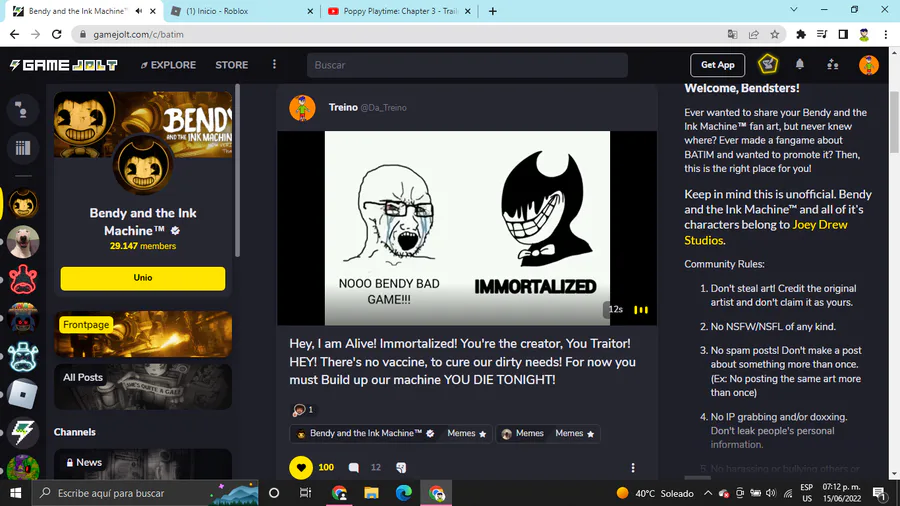900x506 pixels.
Task: Pause the meme video playback
Action: pos(641,310)
